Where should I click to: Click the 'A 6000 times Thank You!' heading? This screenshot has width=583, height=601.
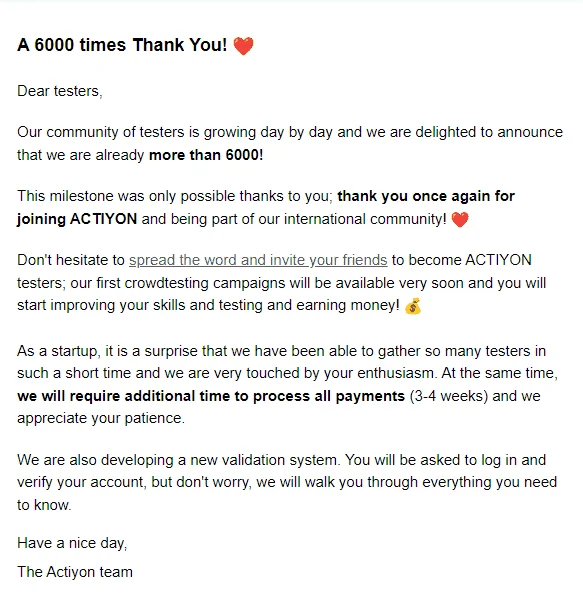click(122, 45)
